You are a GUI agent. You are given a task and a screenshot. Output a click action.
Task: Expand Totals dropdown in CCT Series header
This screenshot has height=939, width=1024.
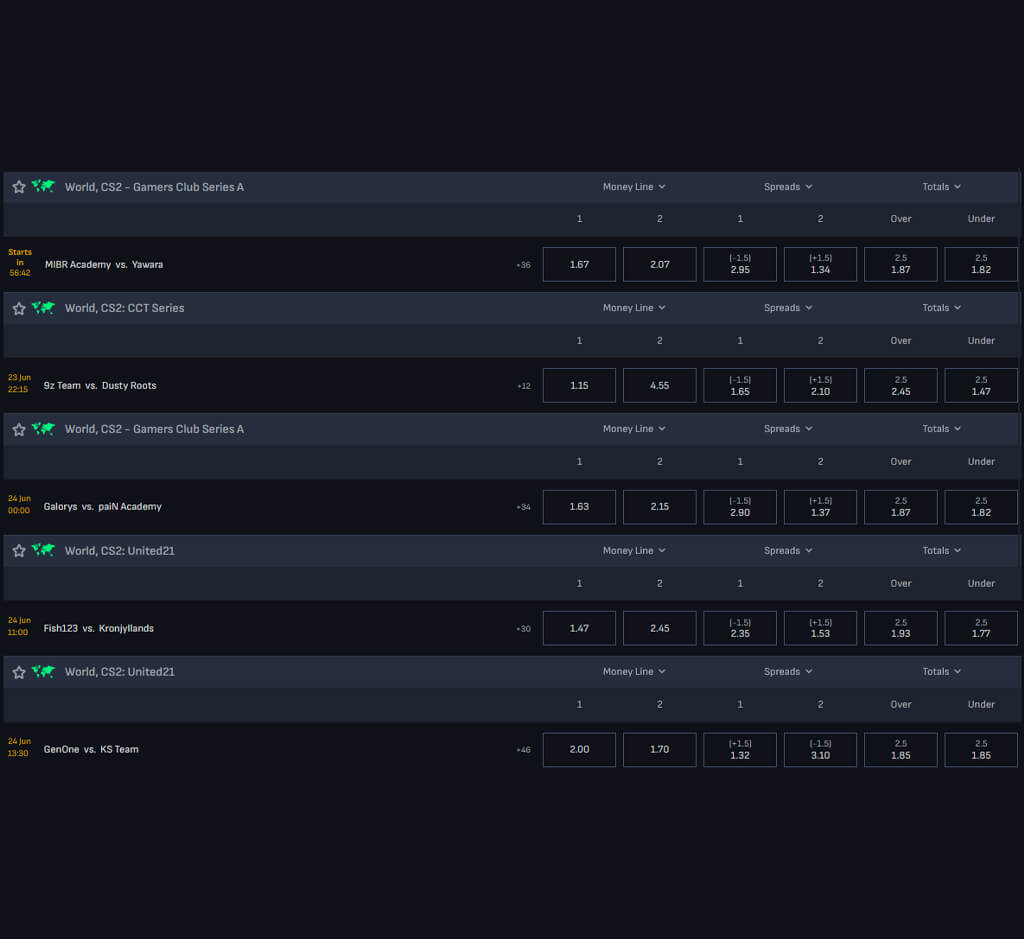pyautogui.click(x=942, y=308)
